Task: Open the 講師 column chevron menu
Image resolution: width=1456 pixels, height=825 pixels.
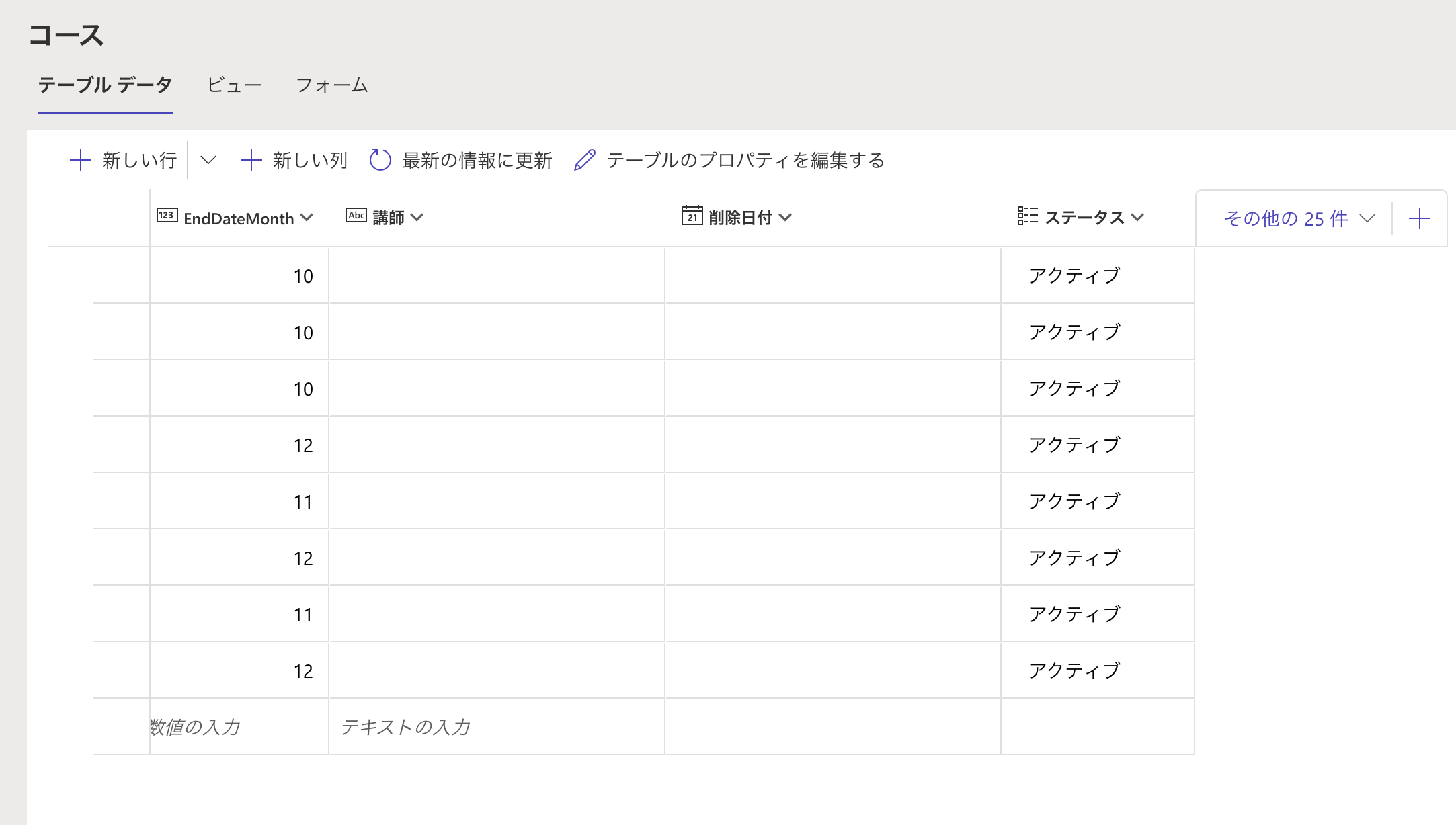Action: 417,218
